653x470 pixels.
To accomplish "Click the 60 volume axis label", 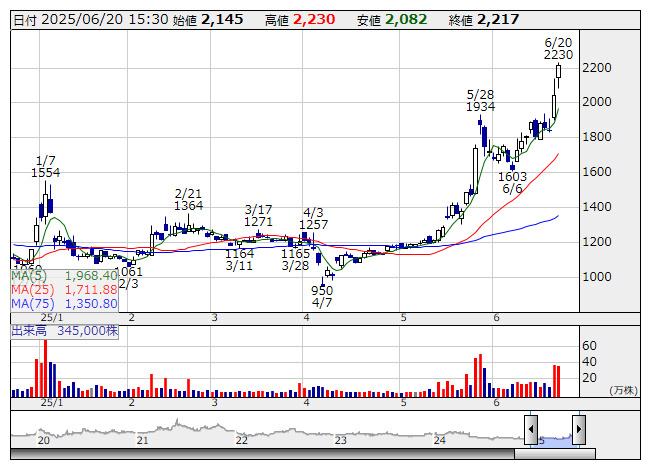I will point(589,346).
